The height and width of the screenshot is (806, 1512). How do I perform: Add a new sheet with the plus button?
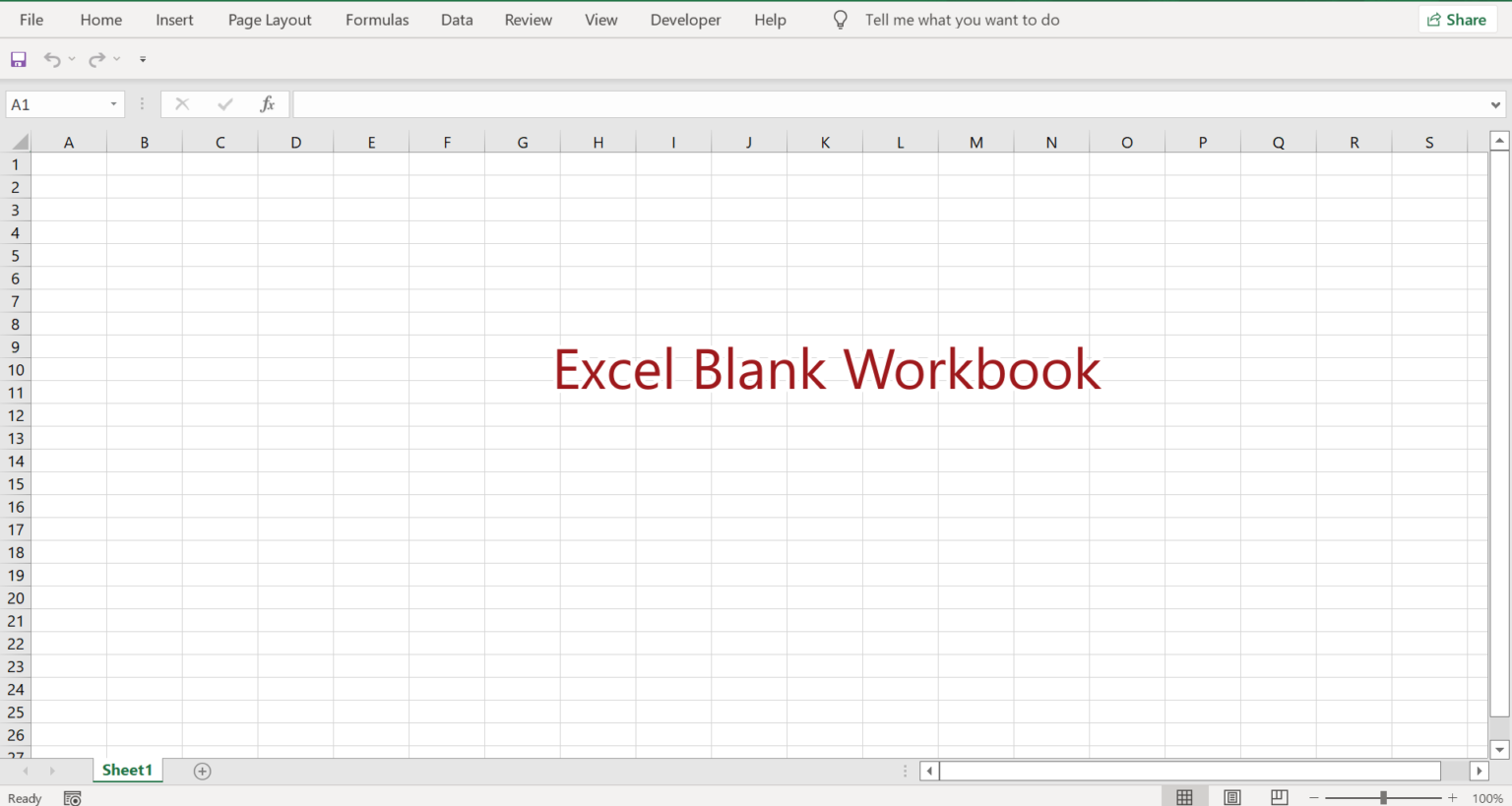202,771
